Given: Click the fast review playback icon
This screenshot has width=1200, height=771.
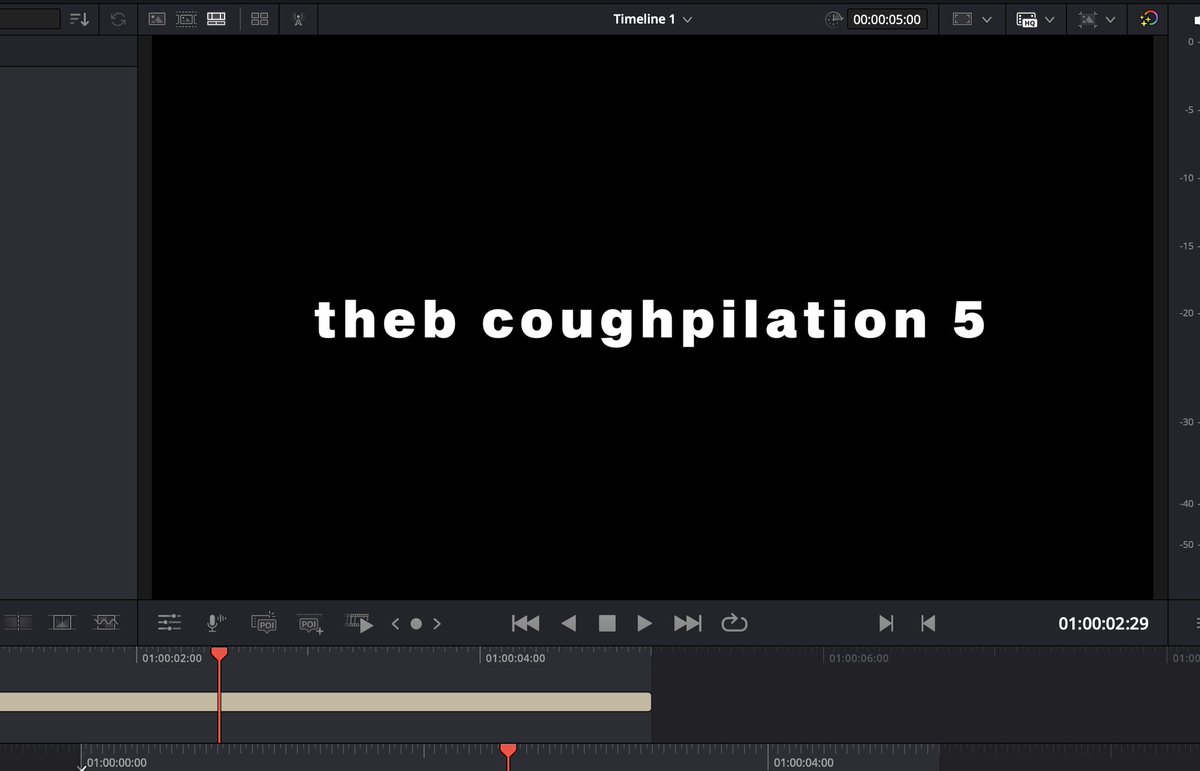Looking at the screenshot, I should (x=359, y=623).
